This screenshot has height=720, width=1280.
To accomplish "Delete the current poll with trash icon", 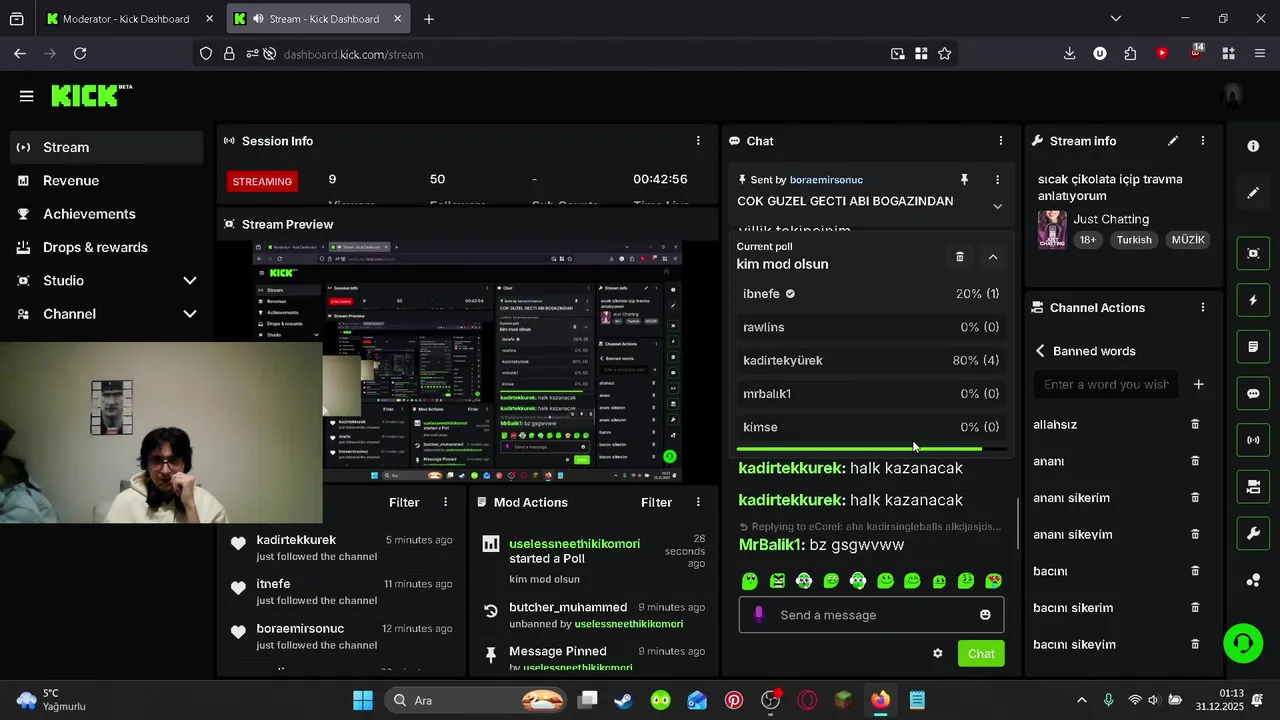I will point(959,257).
